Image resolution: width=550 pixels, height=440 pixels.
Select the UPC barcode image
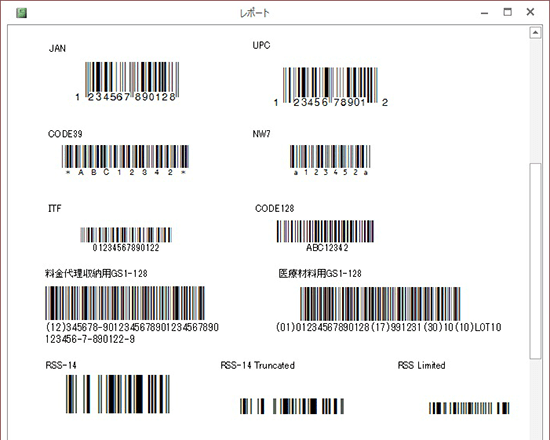click(331, 87)
